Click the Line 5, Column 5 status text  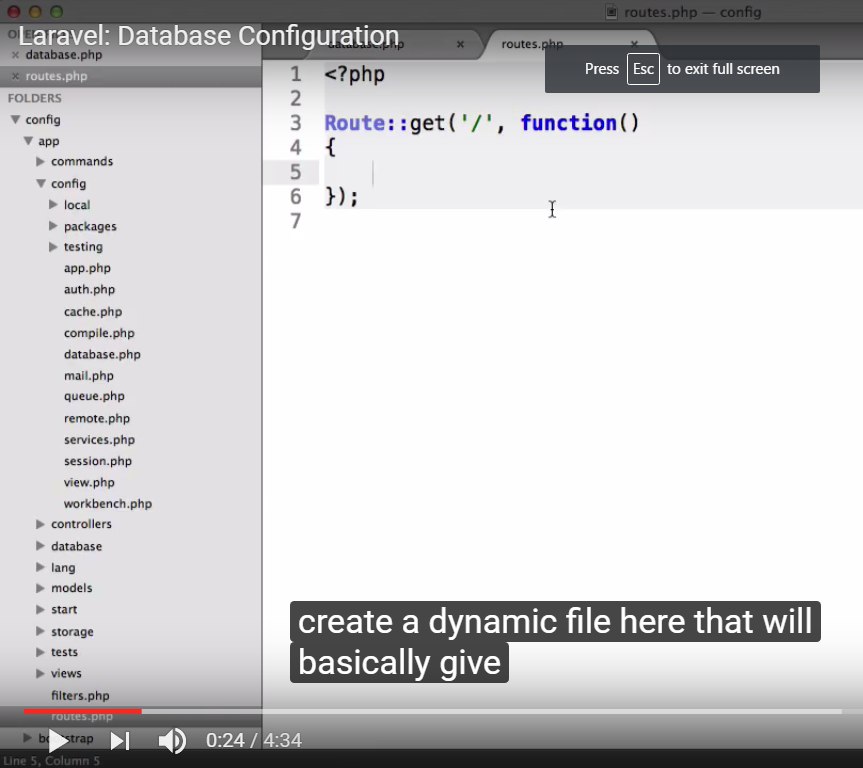coord(51,761)
